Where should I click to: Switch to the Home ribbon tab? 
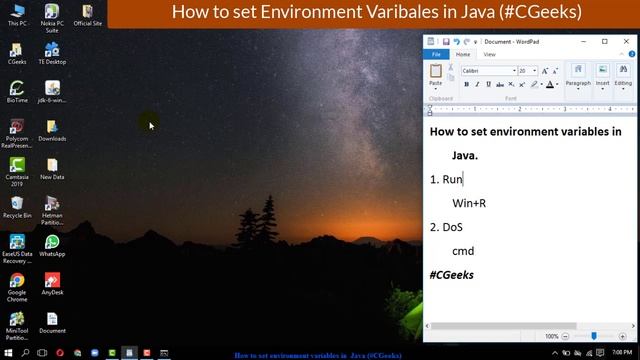pos(463,54)
